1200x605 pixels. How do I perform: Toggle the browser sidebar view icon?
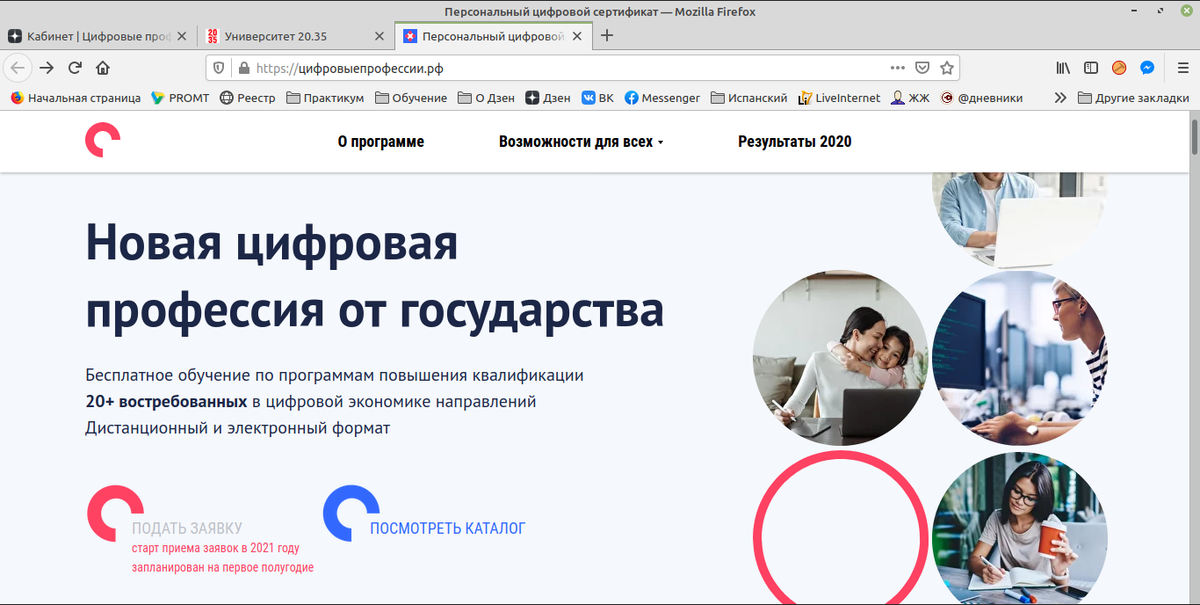[x=1090, y=68]
